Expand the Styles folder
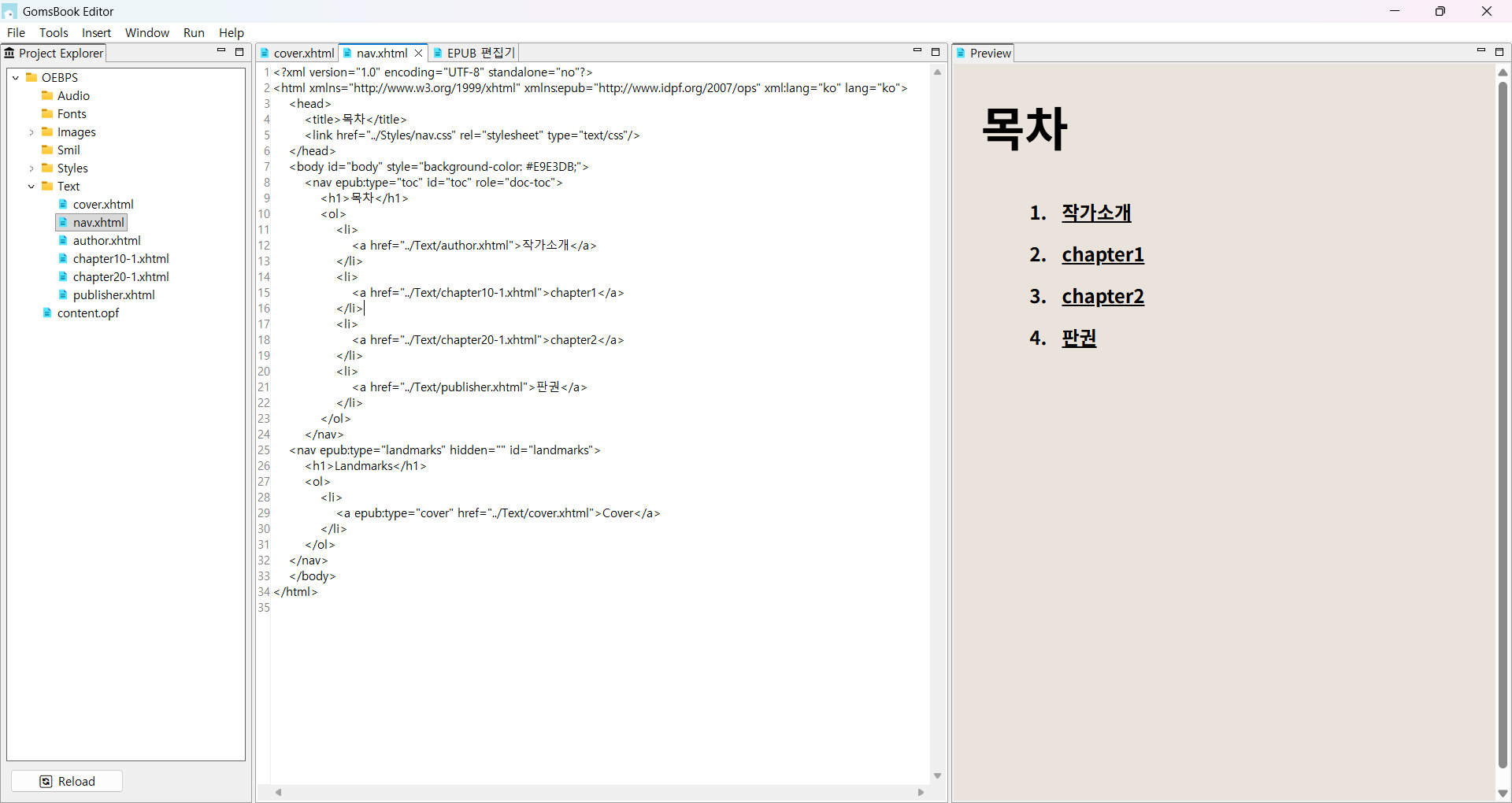1512x803 pixels. [x=31, y=168]
